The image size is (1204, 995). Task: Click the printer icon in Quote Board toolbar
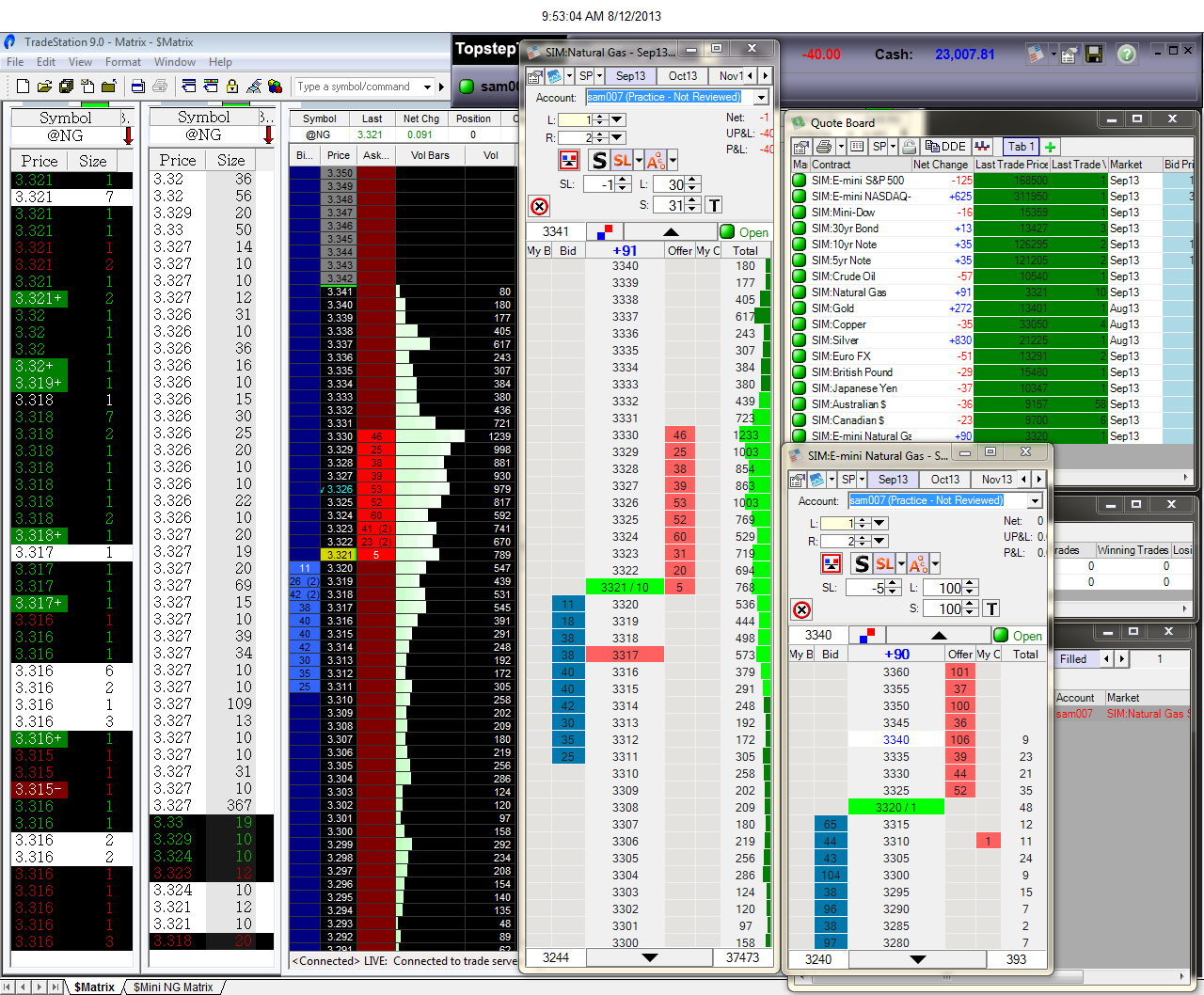pyautogui.click(x=825, y=147)
